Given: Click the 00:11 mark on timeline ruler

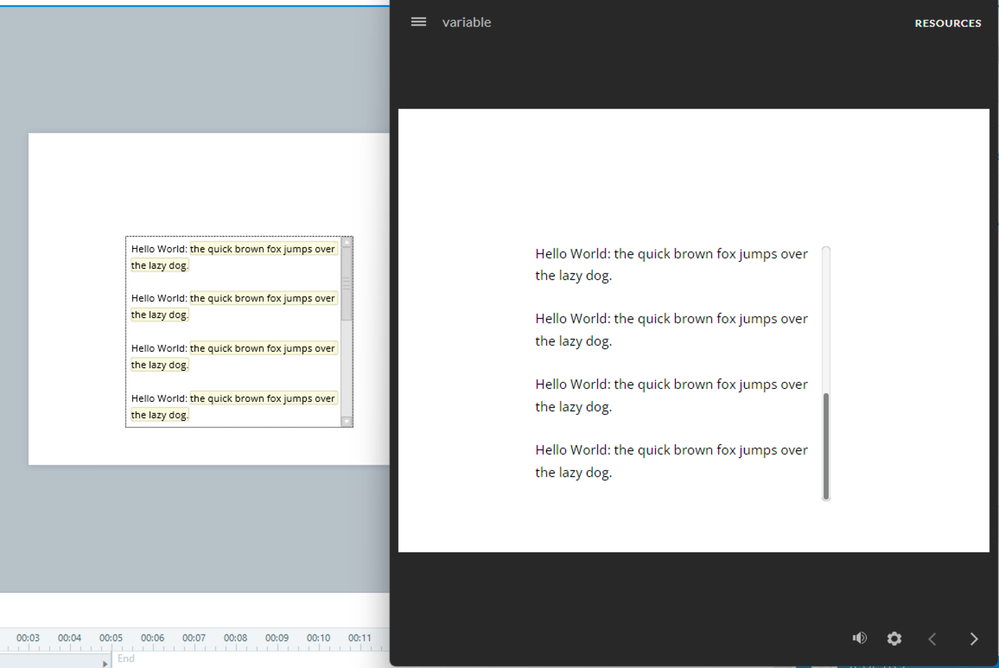Looking at the screenshot, I should click(x=360, y=638).
